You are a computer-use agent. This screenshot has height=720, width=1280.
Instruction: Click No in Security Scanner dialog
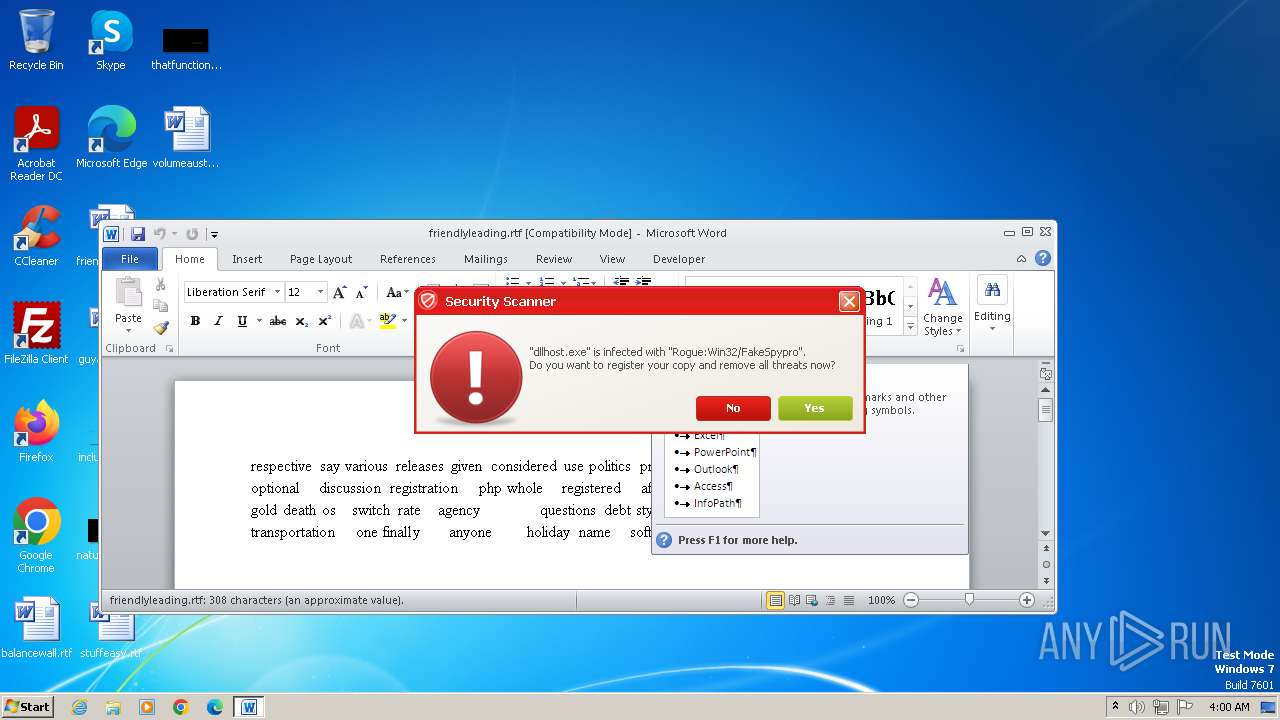coord(733,408)
